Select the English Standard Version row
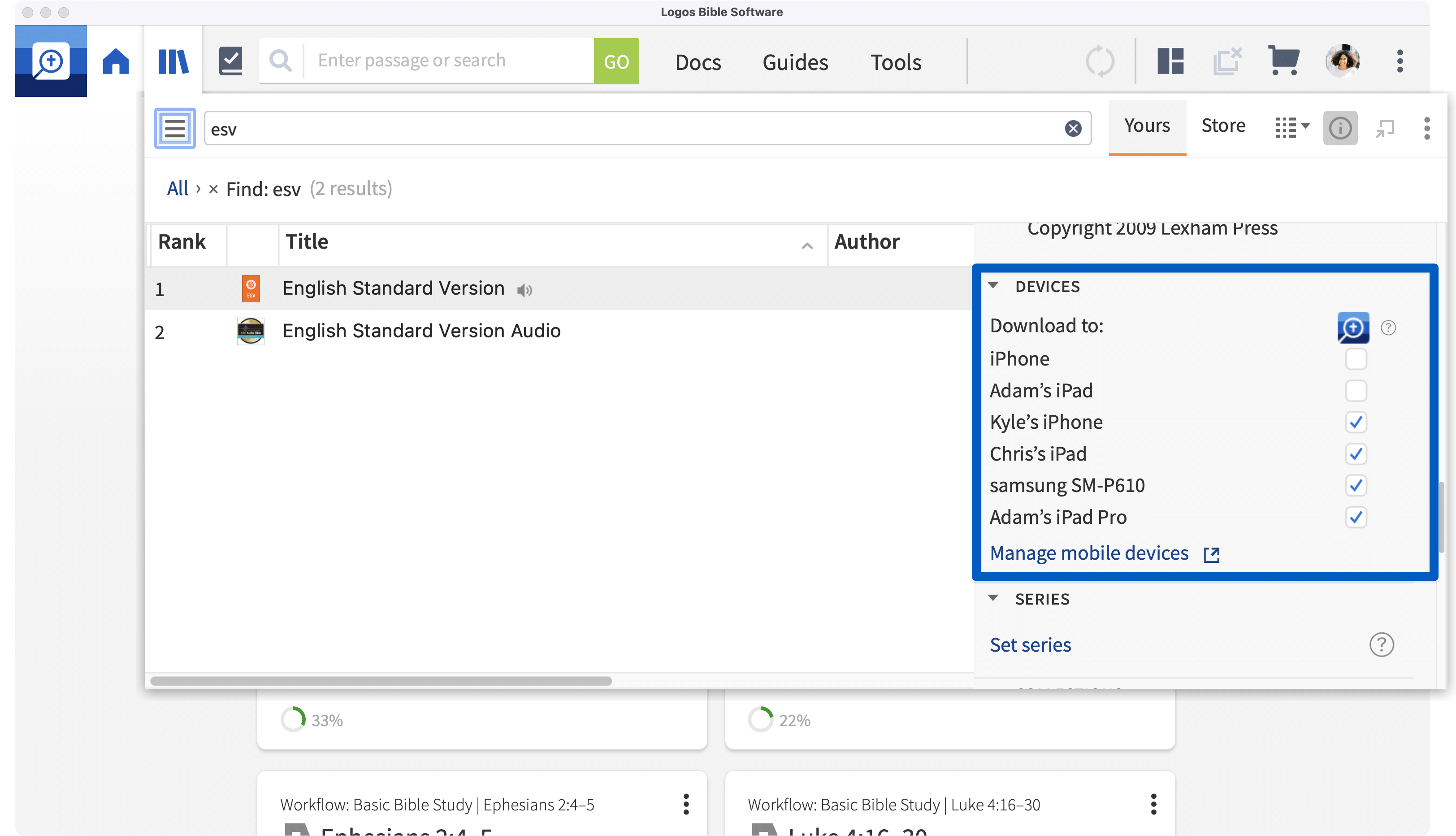1456x836 pixels. point(559,288)
